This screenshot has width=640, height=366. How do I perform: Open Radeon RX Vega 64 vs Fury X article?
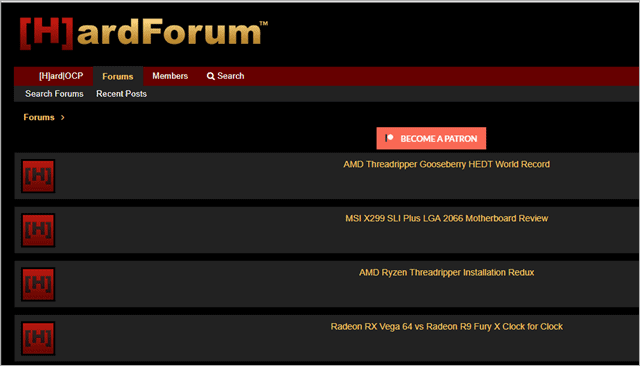click(x=447, y=326)
